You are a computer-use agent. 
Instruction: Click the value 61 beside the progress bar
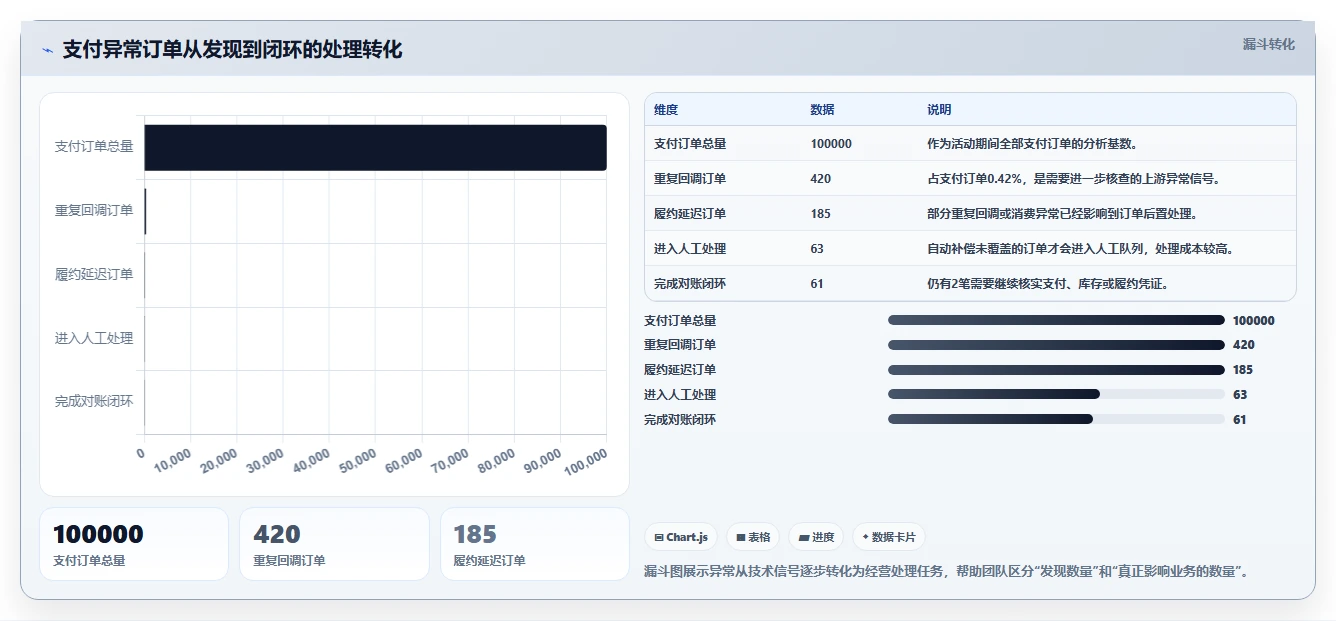coord(1240,420)
